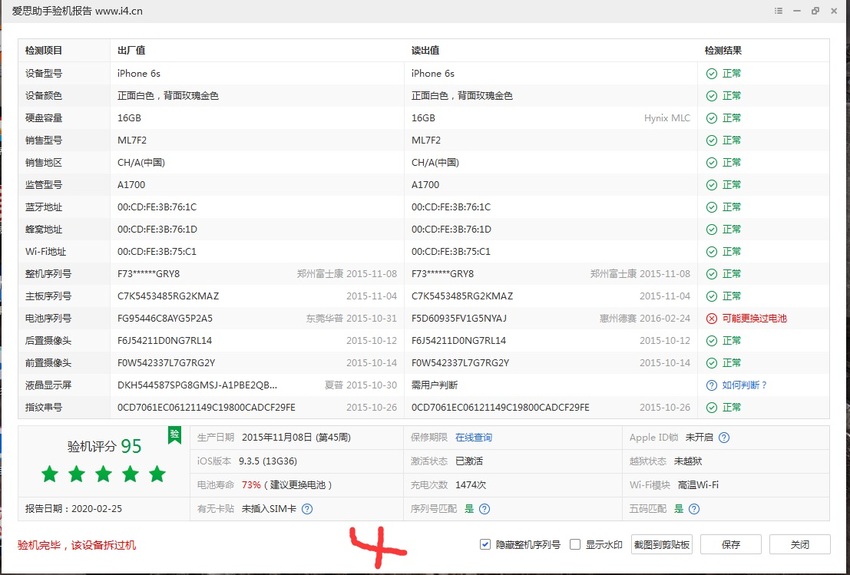Click the 截图到剪贴板 button

tap(662, 545)
